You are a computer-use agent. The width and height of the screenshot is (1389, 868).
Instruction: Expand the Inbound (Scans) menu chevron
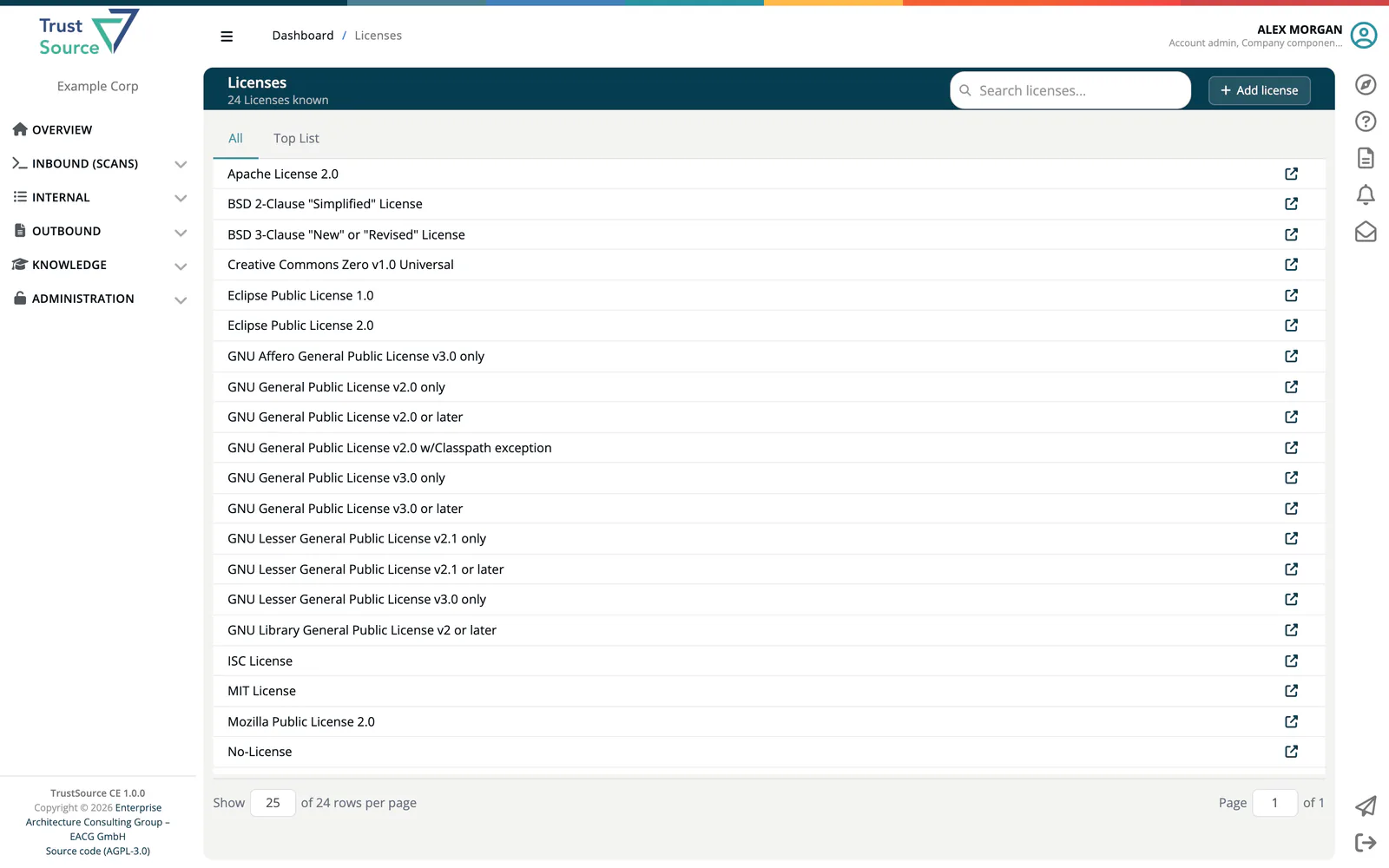click(x=181, y=164)
